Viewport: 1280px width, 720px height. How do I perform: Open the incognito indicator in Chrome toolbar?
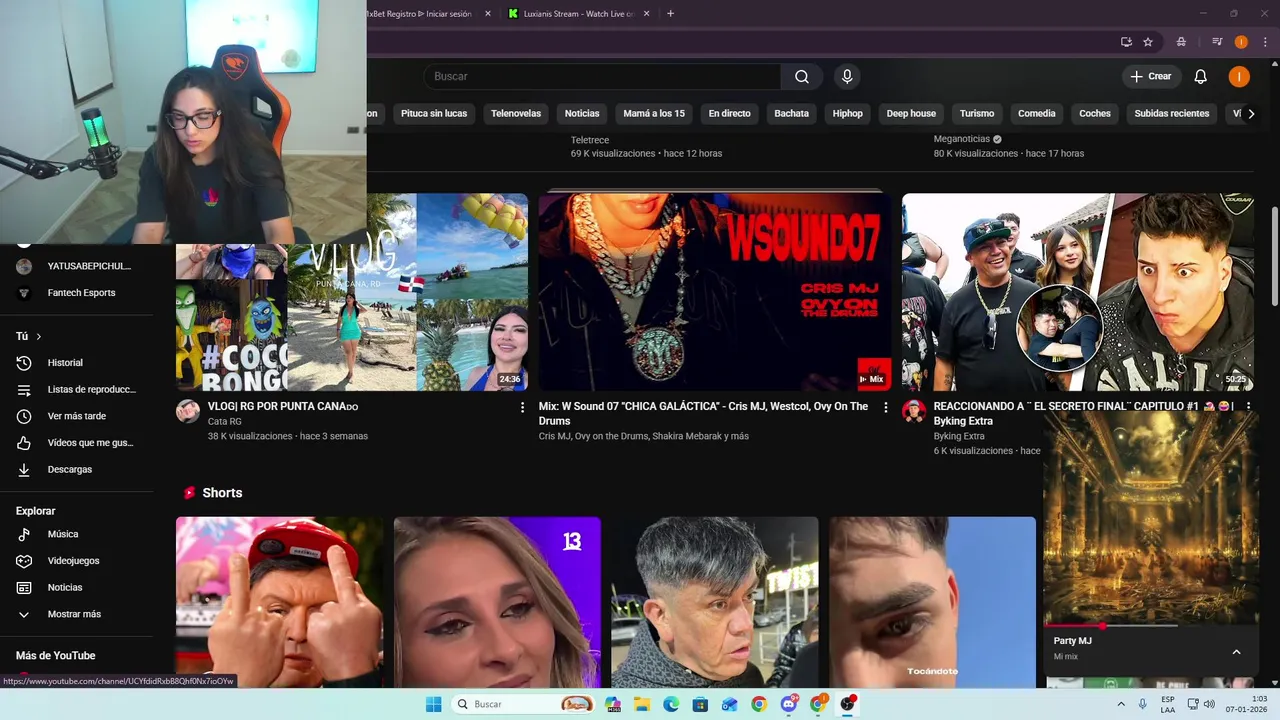1181,42
